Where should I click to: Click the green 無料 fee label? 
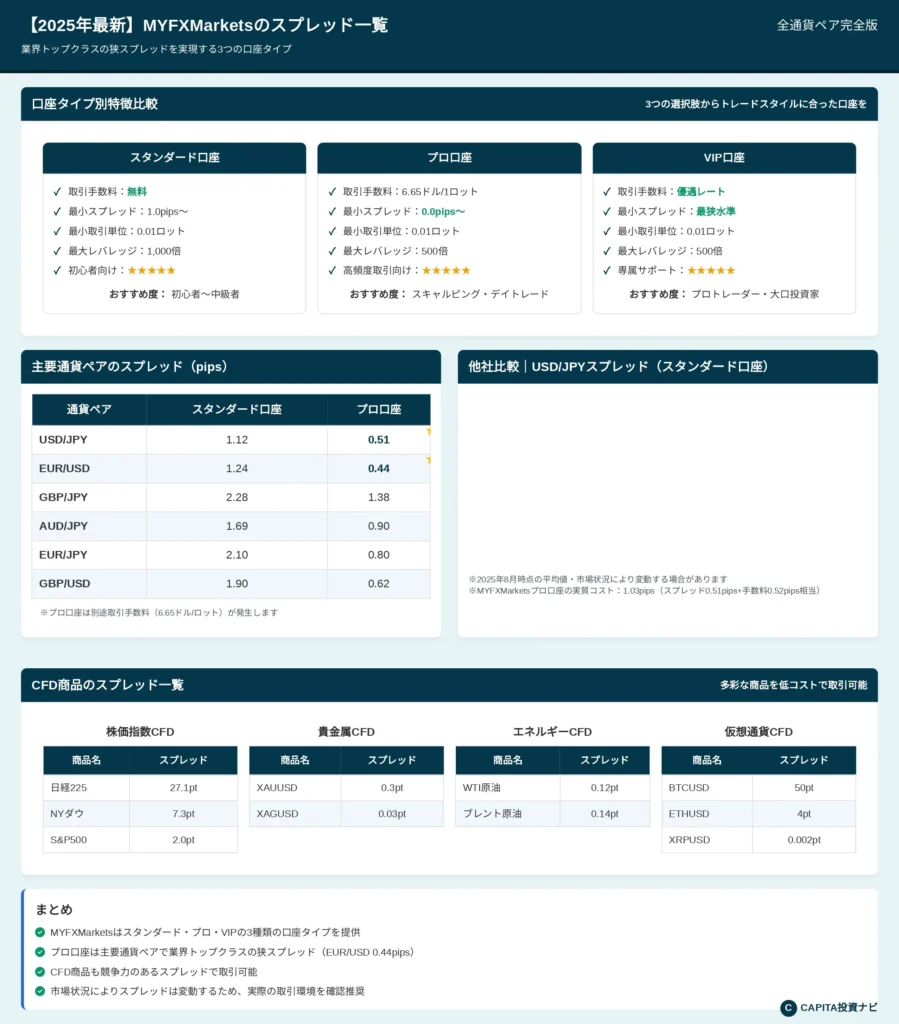click(137, 191)
